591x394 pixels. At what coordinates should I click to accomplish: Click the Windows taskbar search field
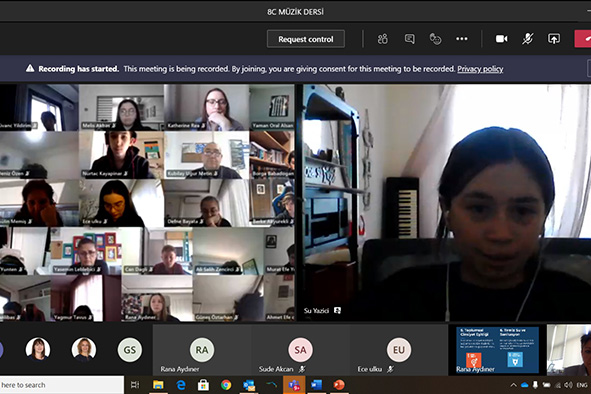pyautogui.click(x=62, y=385)
